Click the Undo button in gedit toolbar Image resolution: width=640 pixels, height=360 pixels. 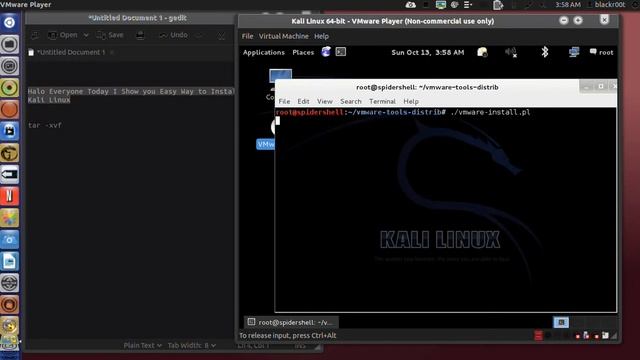[x=174, y=35]
